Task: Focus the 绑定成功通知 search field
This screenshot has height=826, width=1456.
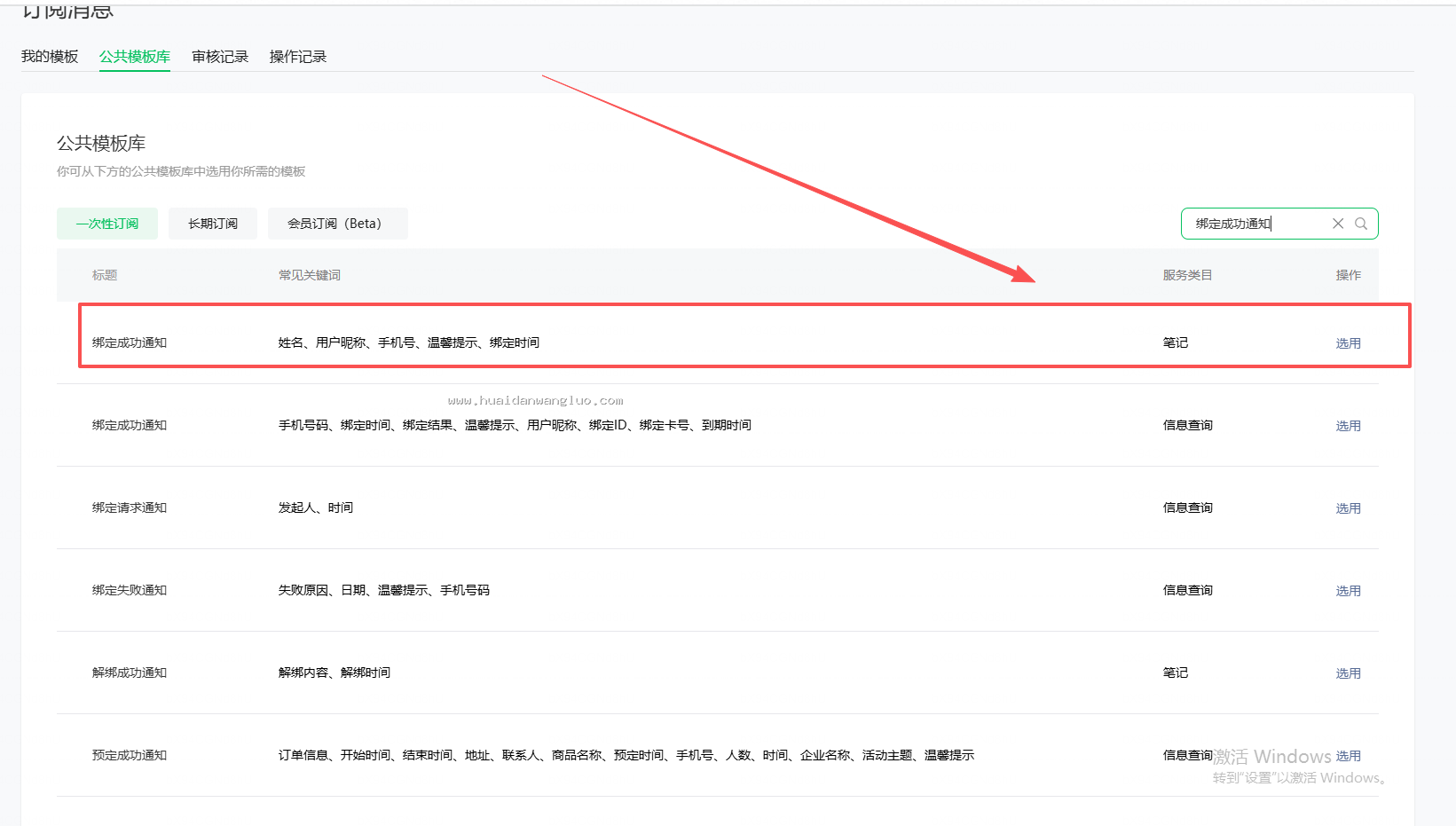Action: coord(1258,224)
